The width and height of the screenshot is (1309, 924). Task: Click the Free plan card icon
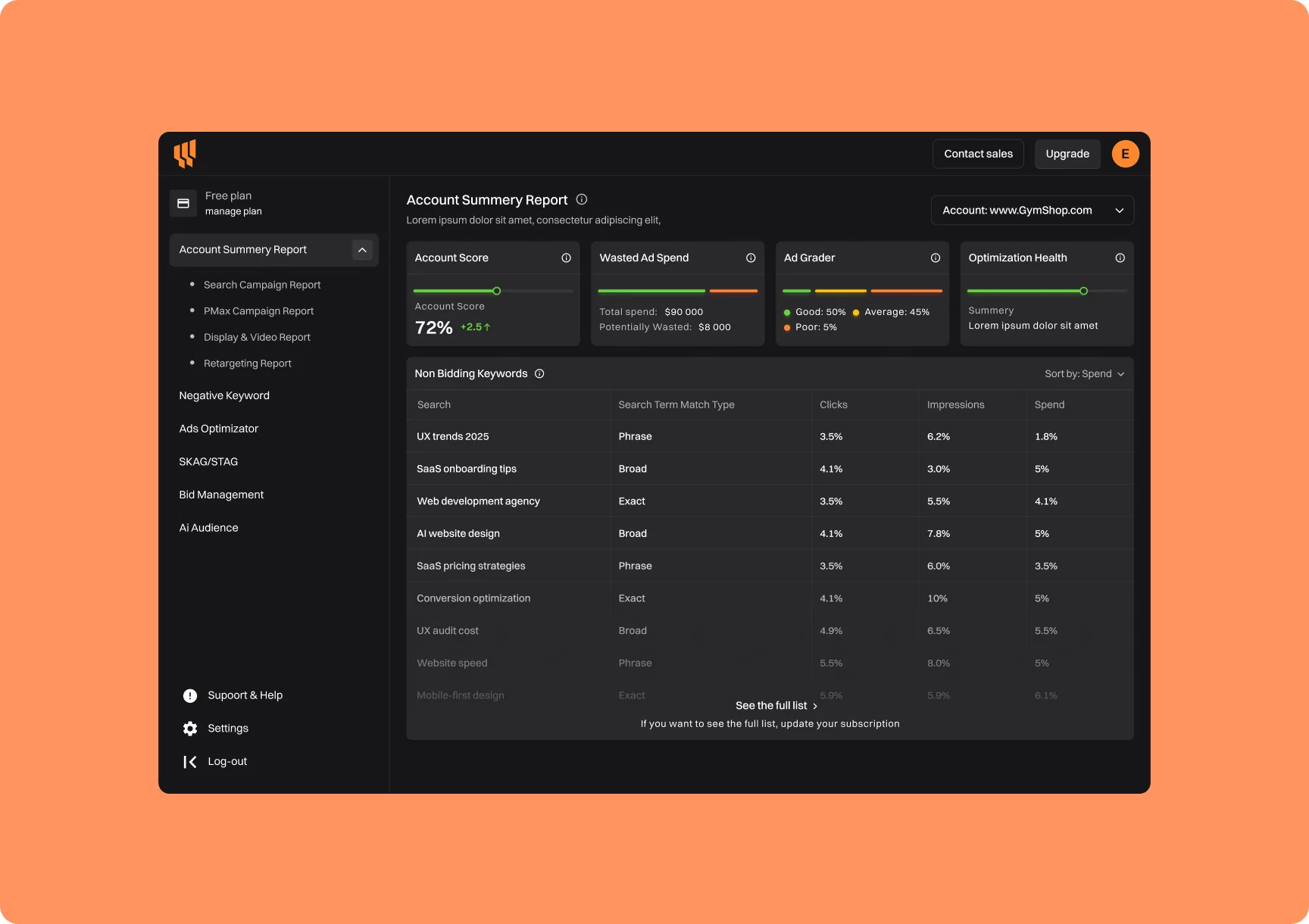pyautogui.click(x=183, y=203)
